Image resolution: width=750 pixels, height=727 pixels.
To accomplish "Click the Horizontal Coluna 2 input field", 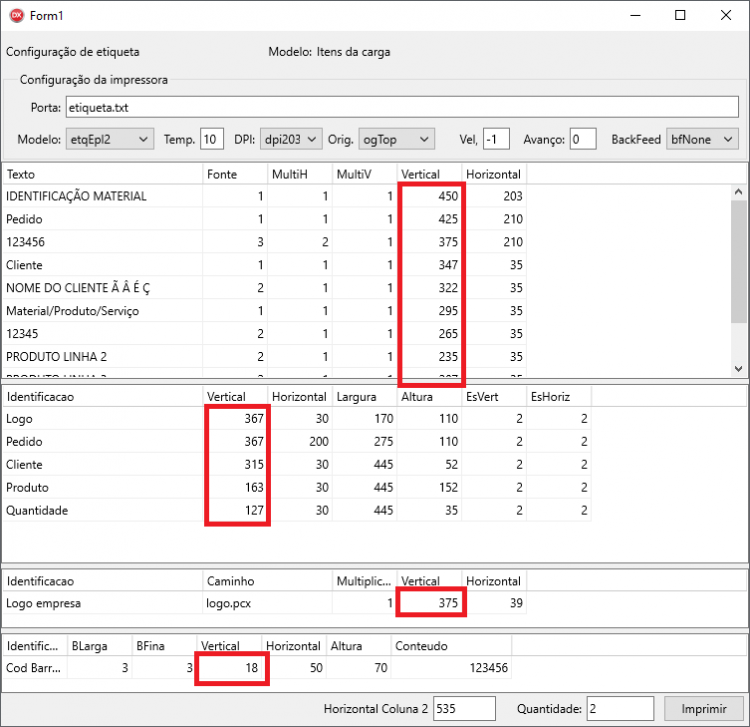I will point(464,708).
